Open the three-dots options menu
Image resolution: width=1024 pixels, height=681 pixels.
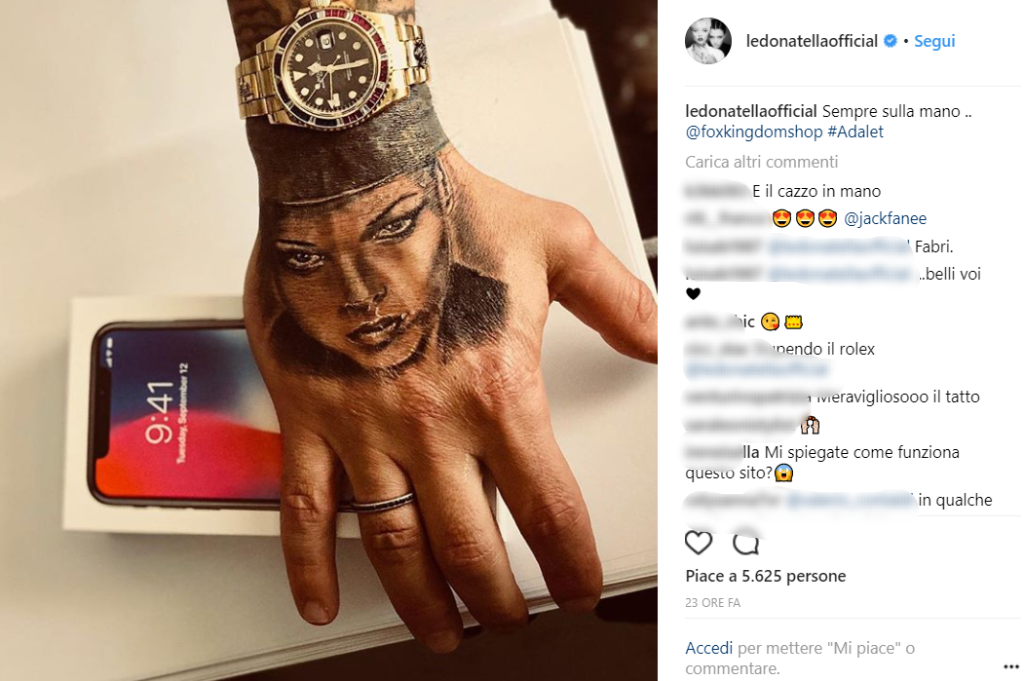1011,667
